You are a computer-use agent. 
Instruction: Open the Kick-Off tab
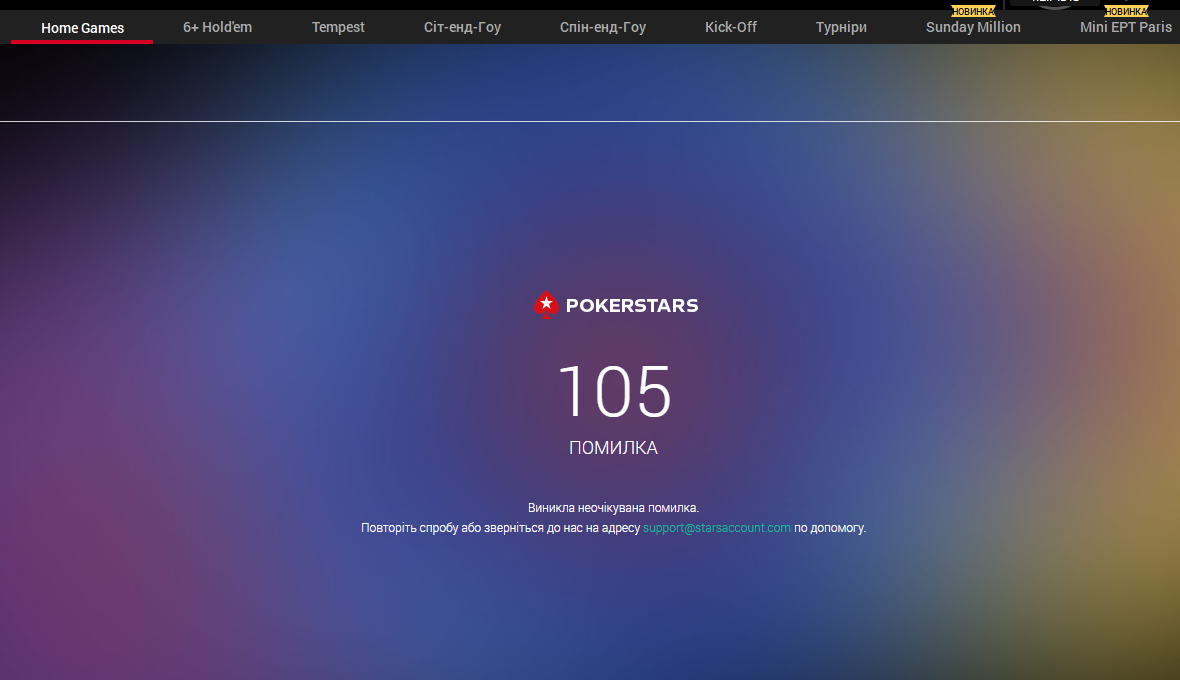pos(731,27)
